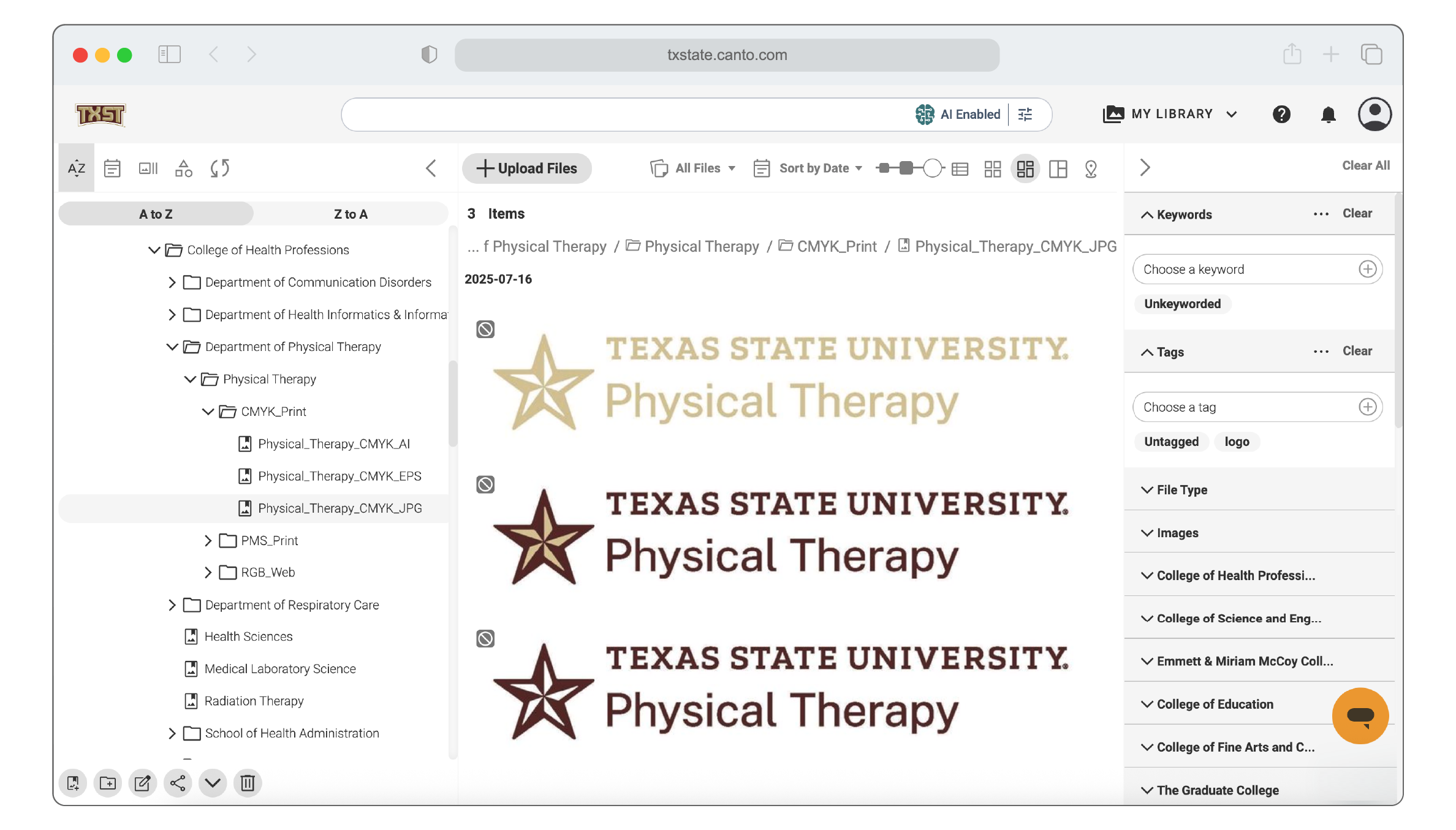1456x830 pixels.
Task: Set thumbnail size slider to smallest
Action: coord(884,168)
